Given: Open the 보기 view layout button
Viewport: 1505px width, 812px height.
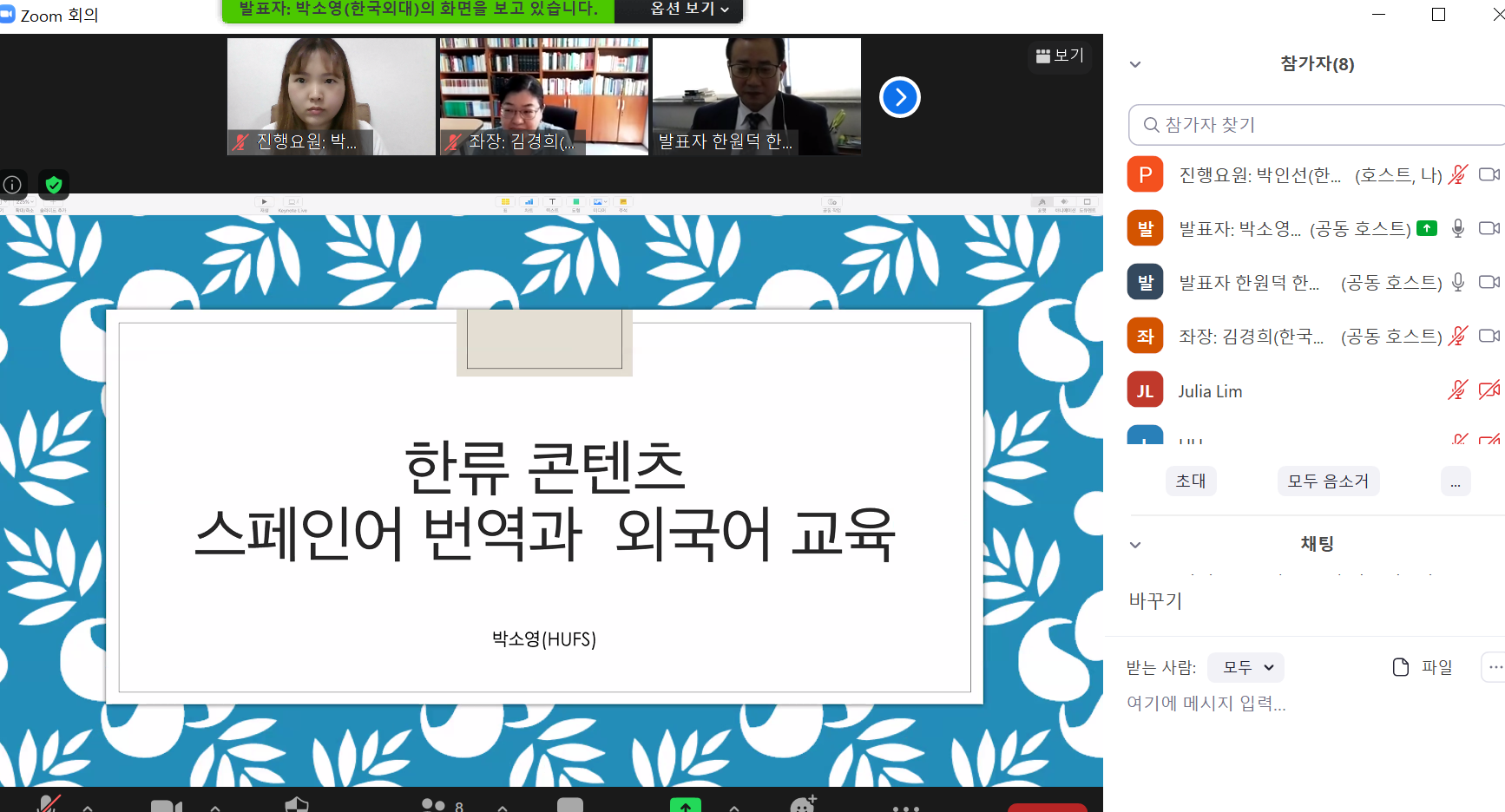Looking at the screenshot, I should point(1060,56).
